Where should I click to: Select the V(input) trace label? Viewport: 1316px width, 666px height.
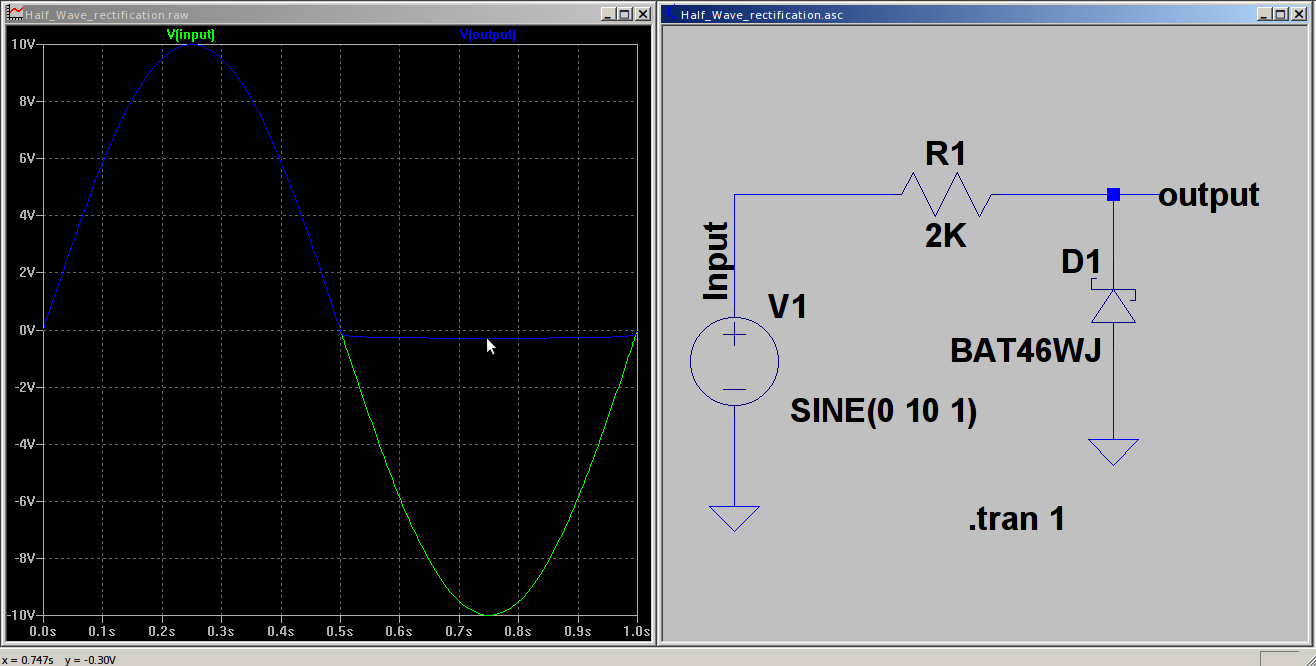[193, 33]
